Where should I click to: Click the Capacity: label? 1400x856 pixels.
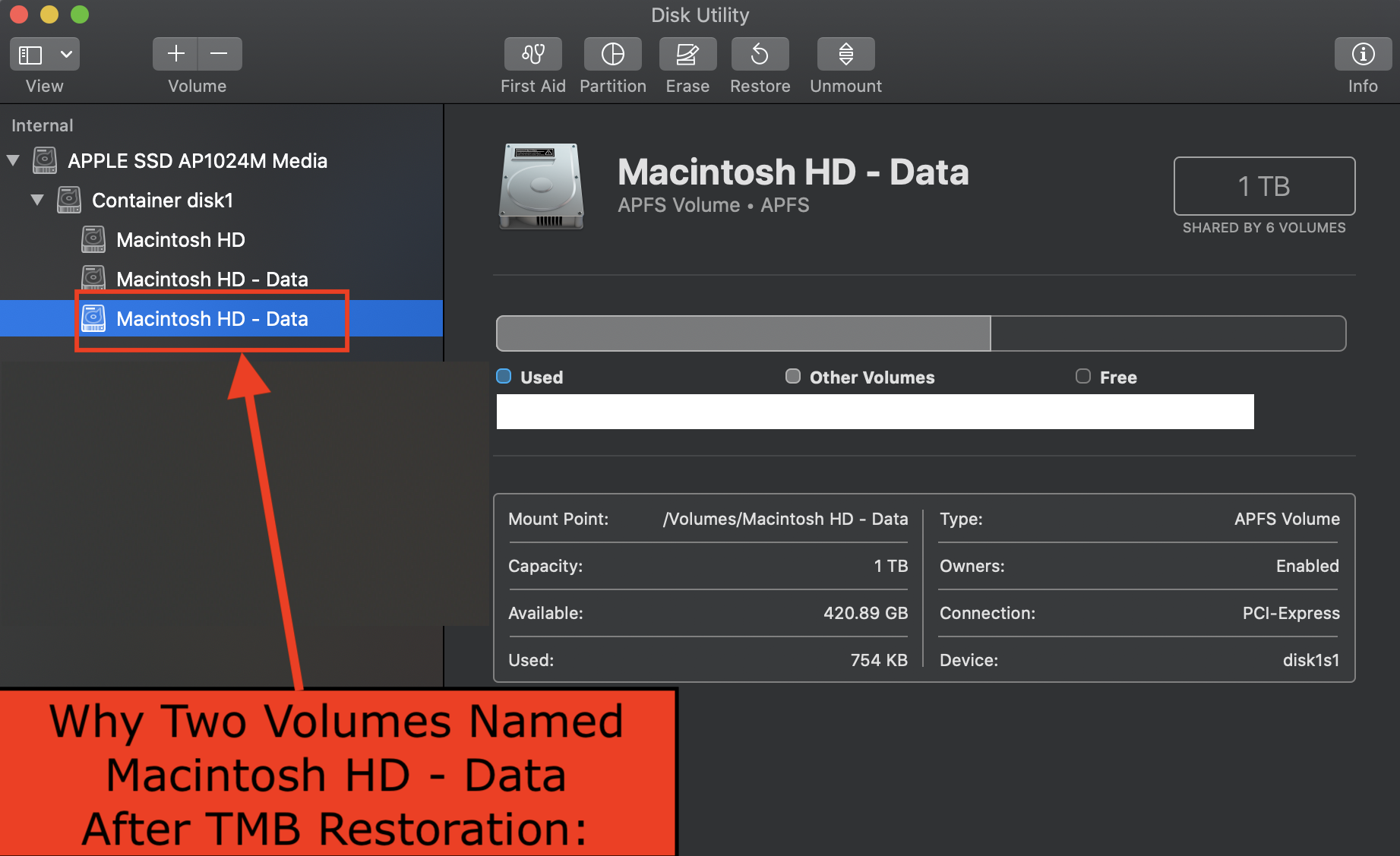point(545,566)
